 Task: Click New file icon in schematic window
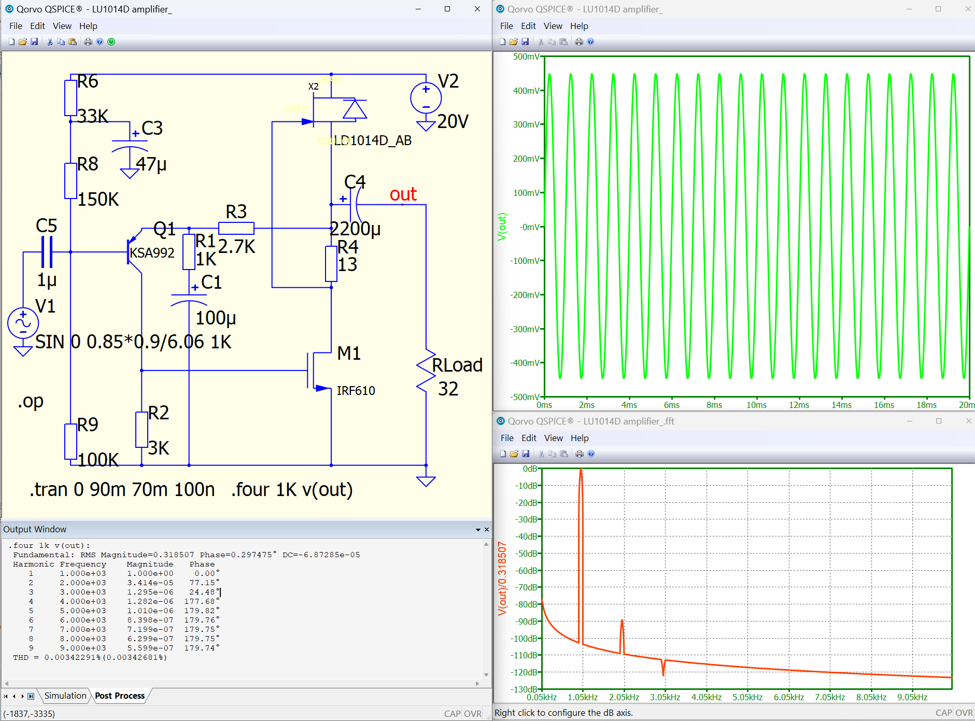click(x=11, y=42)
